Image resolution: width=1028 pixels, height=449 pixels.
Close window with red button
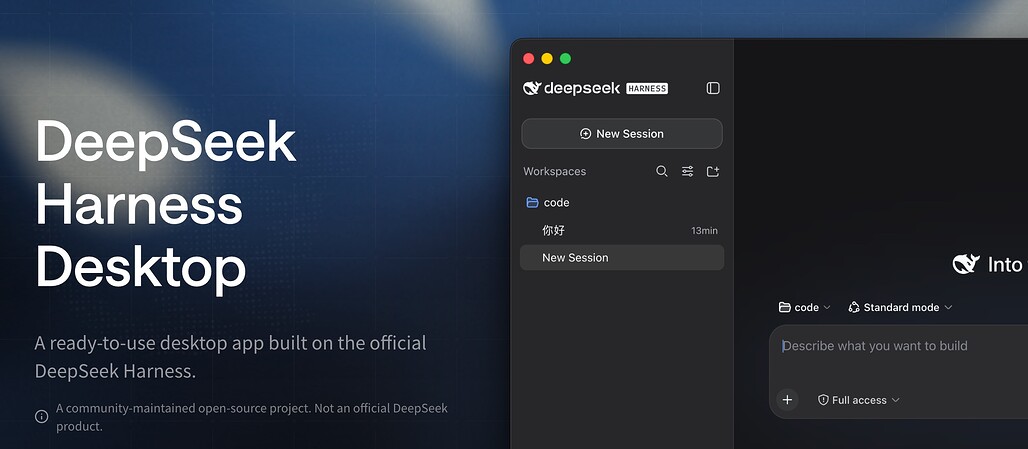(x=528, y=58)
